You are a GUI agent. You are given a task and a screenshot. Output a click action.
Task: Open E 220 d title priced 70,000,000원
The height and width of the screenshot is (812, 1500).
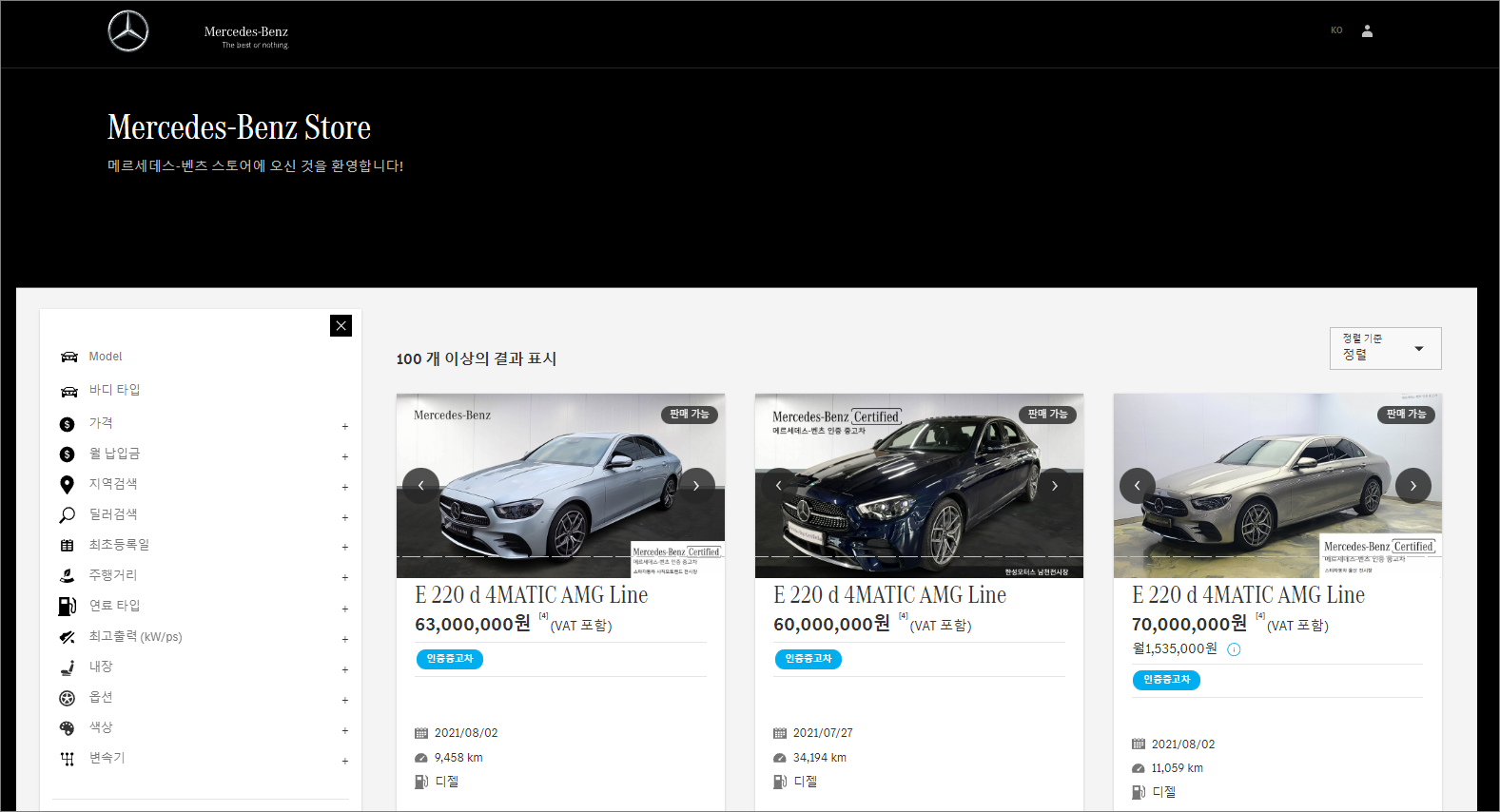(x=1249, y=595)
